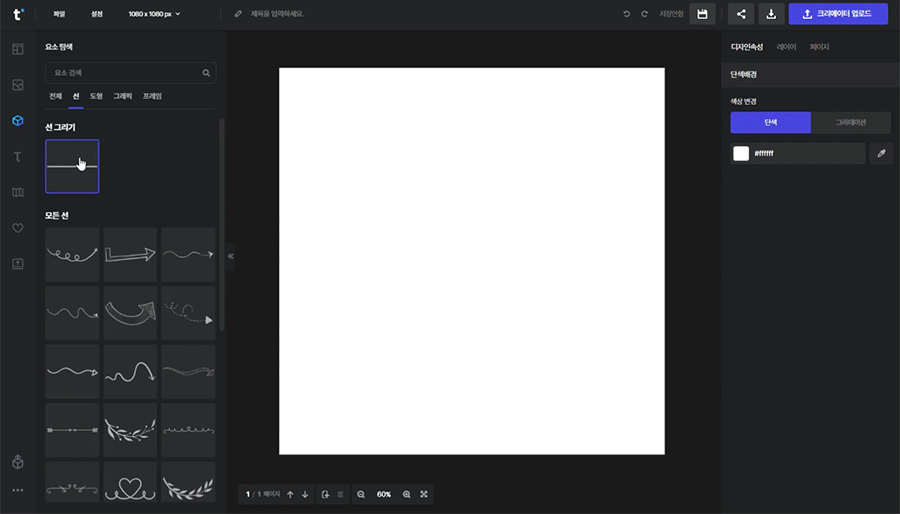This screenshot has height=514, width=900.
Task: Click the share icon in top bar
Action: [x=741, y=14]
